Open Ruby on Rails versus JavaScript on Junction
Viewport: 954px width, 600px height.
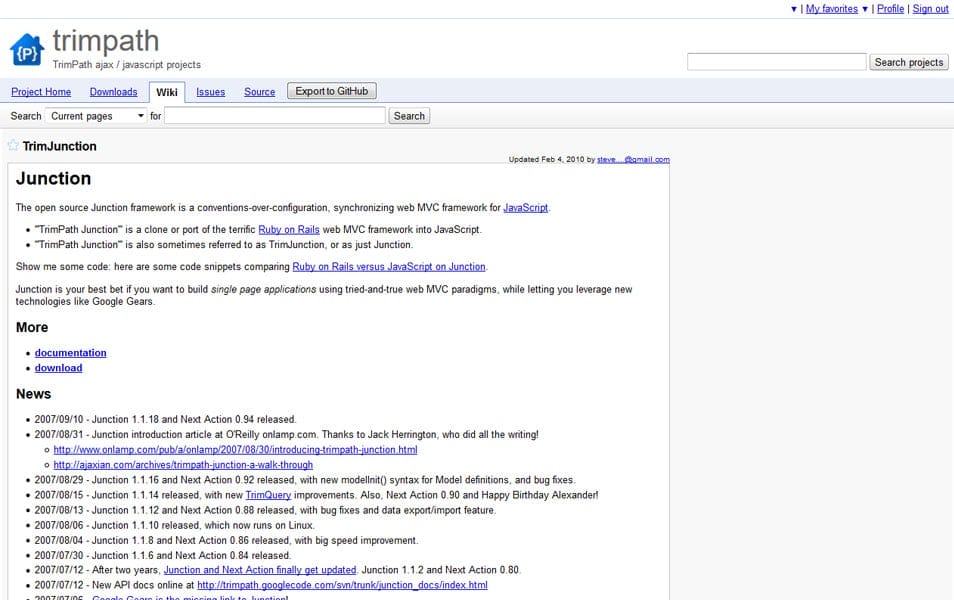pos(389,267)
